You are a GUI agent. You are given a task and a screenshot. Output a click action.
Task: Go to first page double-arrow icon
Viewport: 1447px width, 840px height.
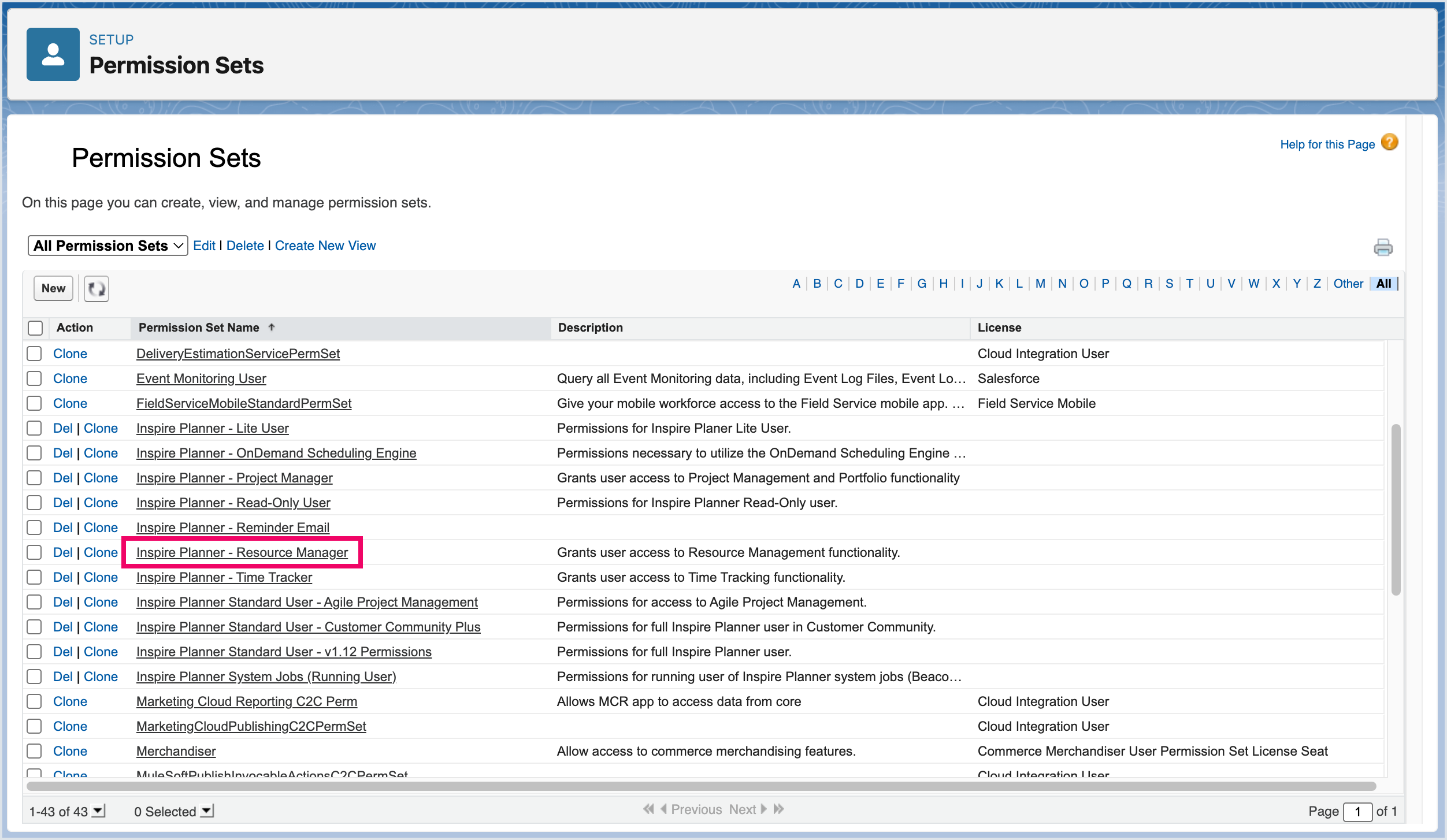coord(648,809)
